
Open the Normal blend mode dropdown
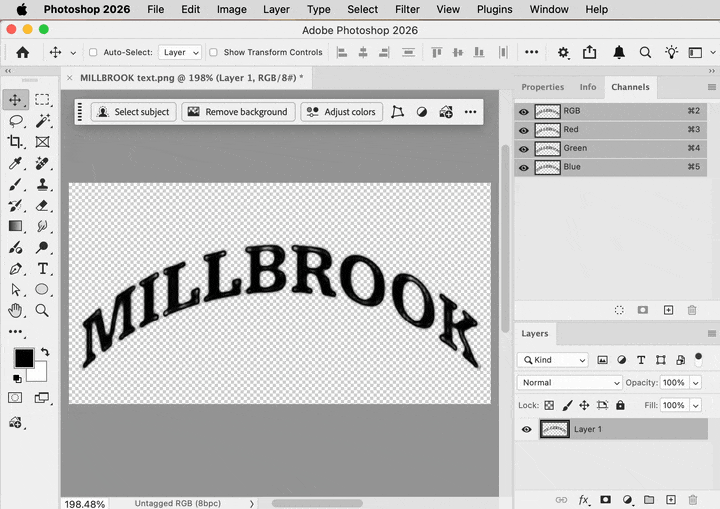click(569, 382)
